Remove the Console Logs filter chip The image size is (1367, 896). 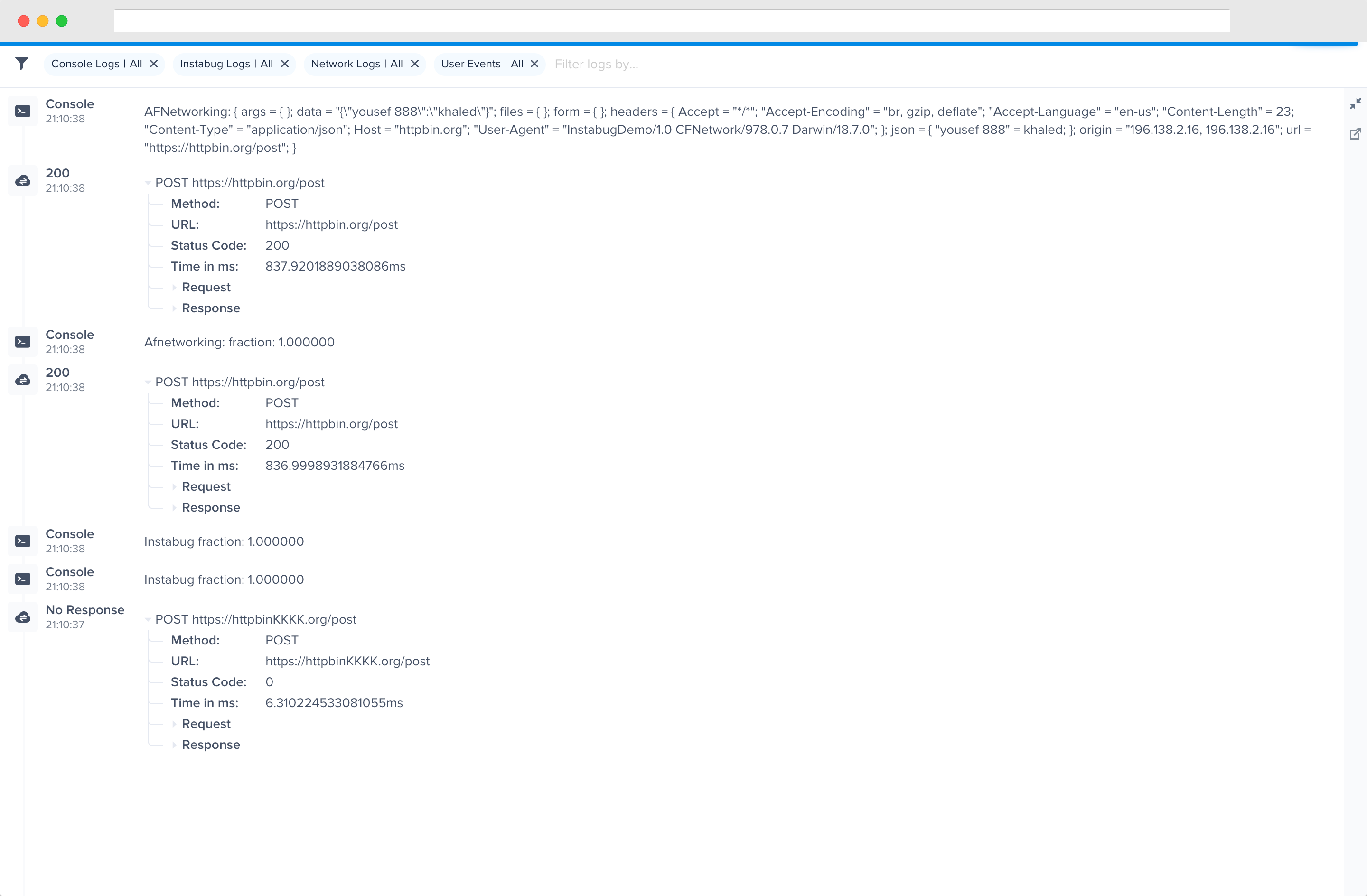click(153, 64)
